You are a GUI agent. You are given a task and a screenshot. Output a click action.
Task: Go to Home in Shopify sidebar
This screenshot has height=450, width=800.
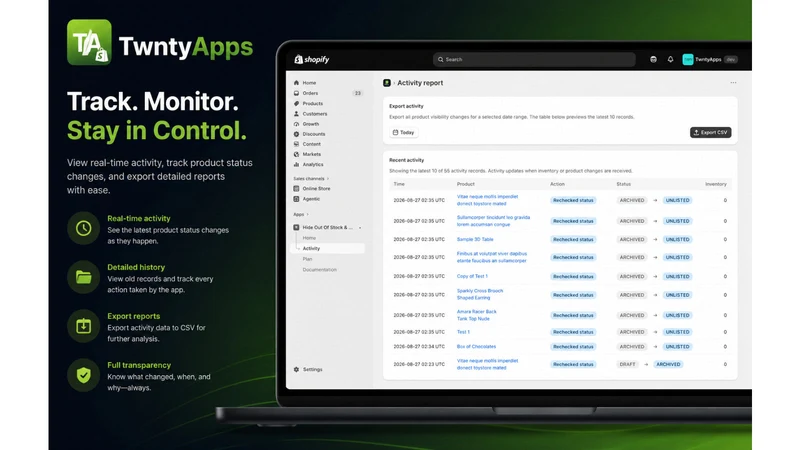309,83
